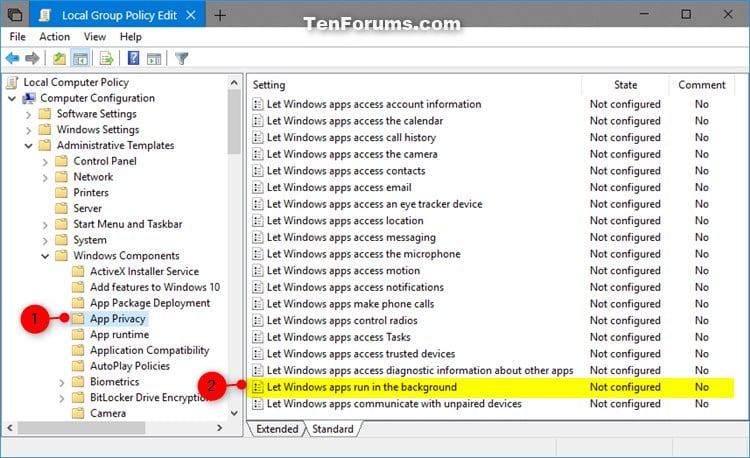The image size is (750, 458).
Task: Click the App runtime folder icon
Action: tap(77, 334)
